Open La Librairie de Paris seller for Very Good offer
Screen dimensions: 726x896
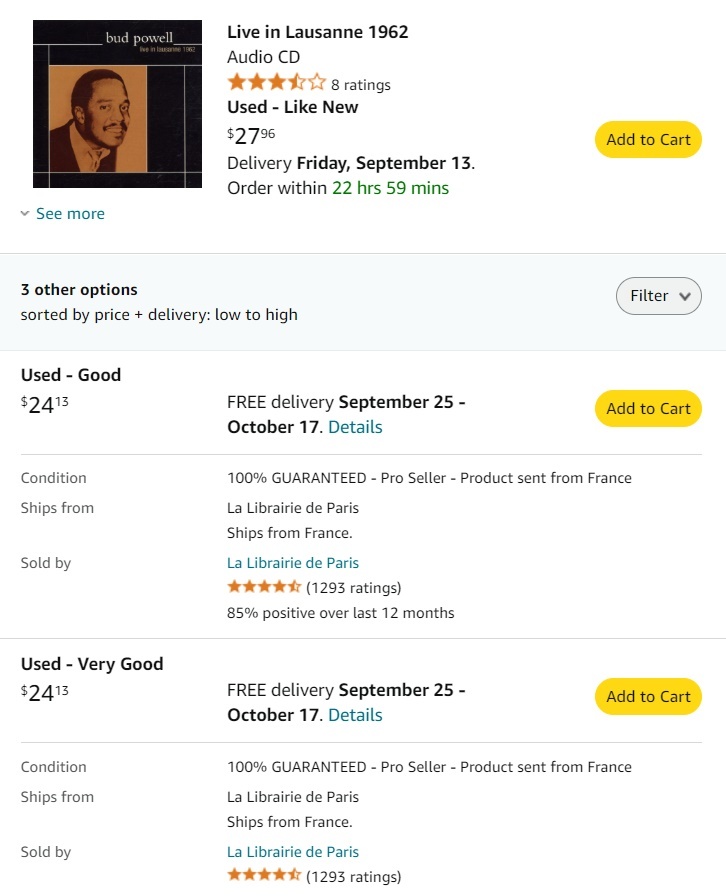pyautogui.click(x=293, y=852)
